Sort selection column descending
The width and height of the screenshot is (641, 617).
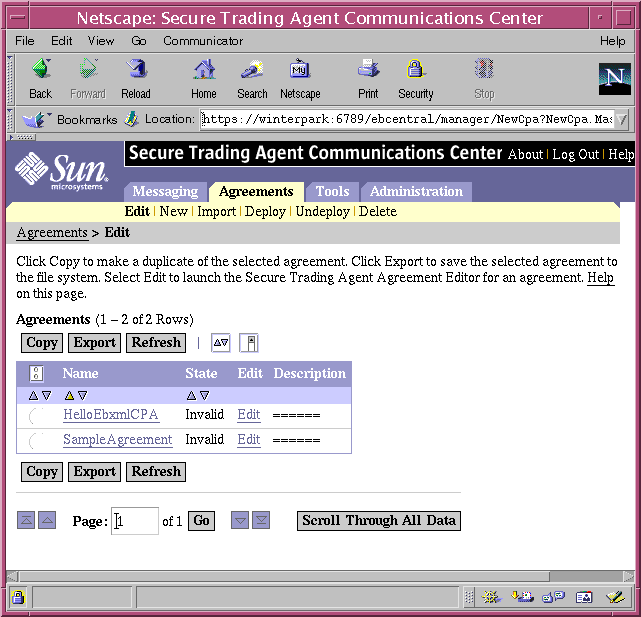pos(47,395)
